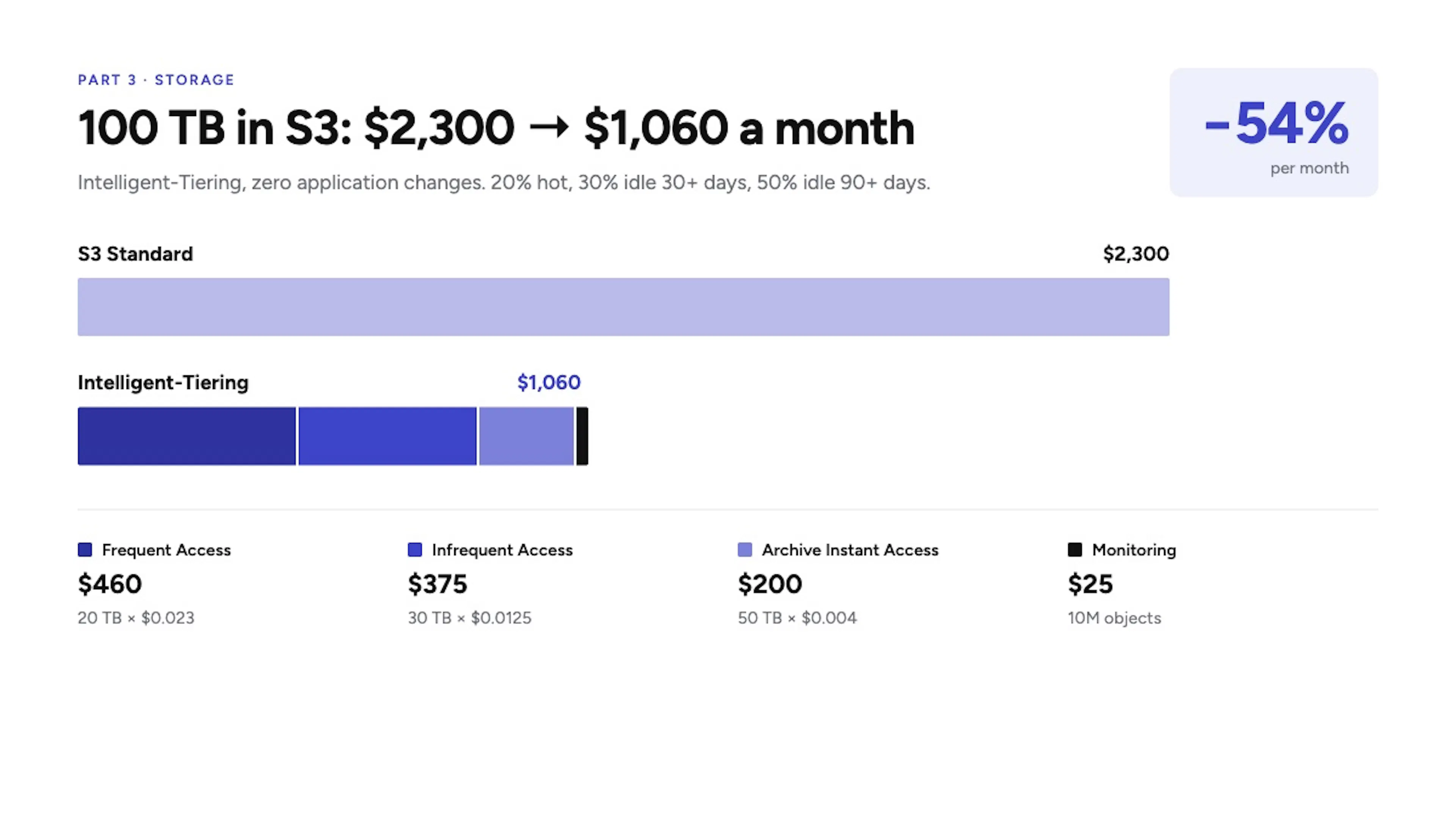The width and height of the screenshot is (1456, 819).
Task: Click the $1,060 Intelligent-Tiering total label
Action: [549, 383]
